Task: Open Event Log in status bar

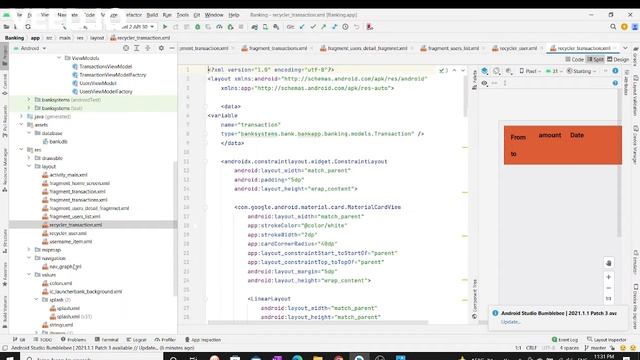Action: pyautogui.click(x=565, y=340)
